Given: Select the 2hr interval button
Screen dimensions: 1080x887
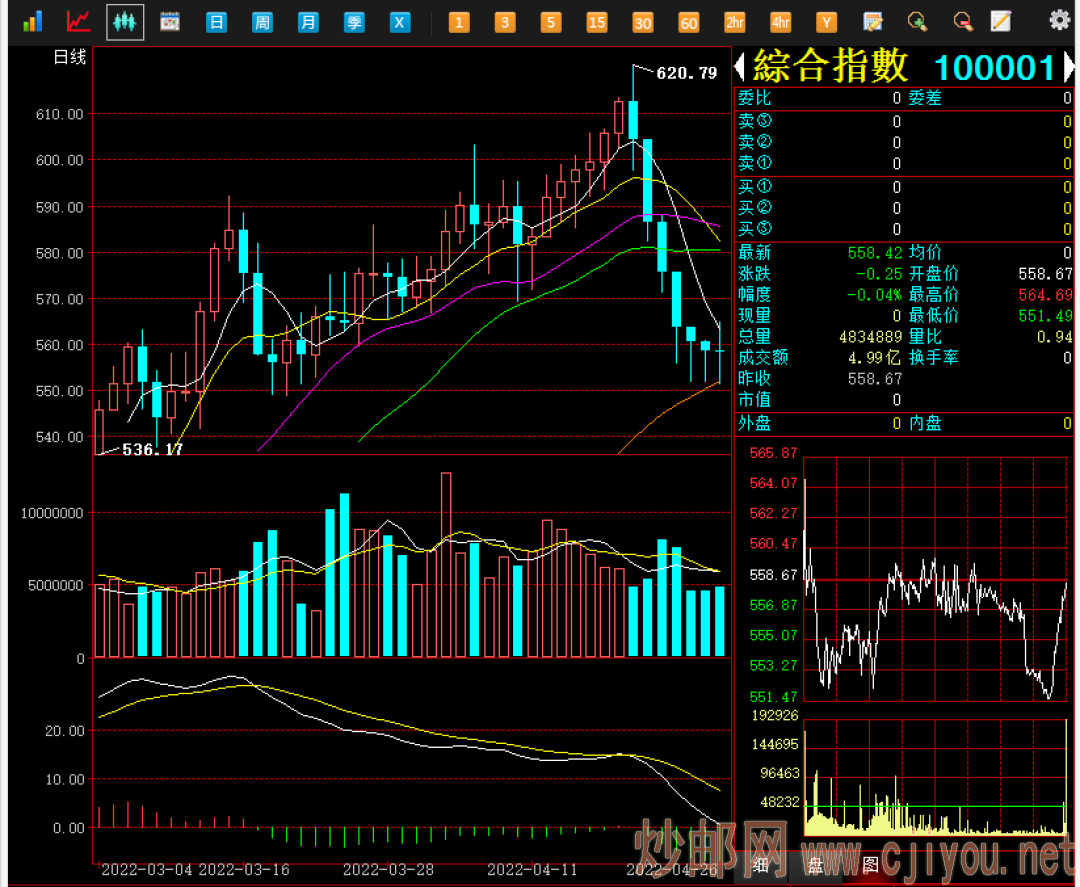Looking at the screenshot, I should tap(735, 22).
